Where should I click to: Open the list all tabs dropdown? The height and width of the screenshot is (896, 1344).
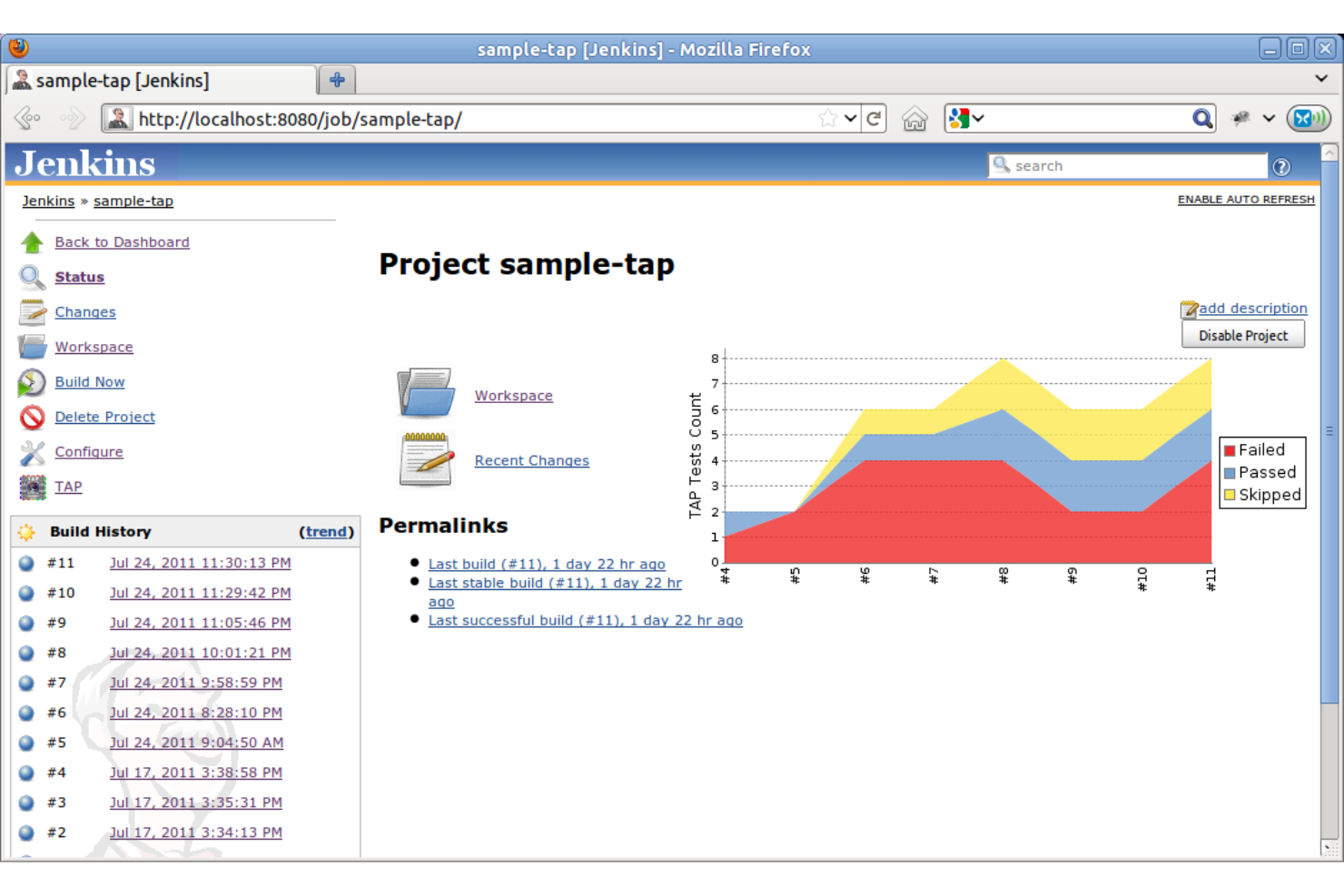1321,79
